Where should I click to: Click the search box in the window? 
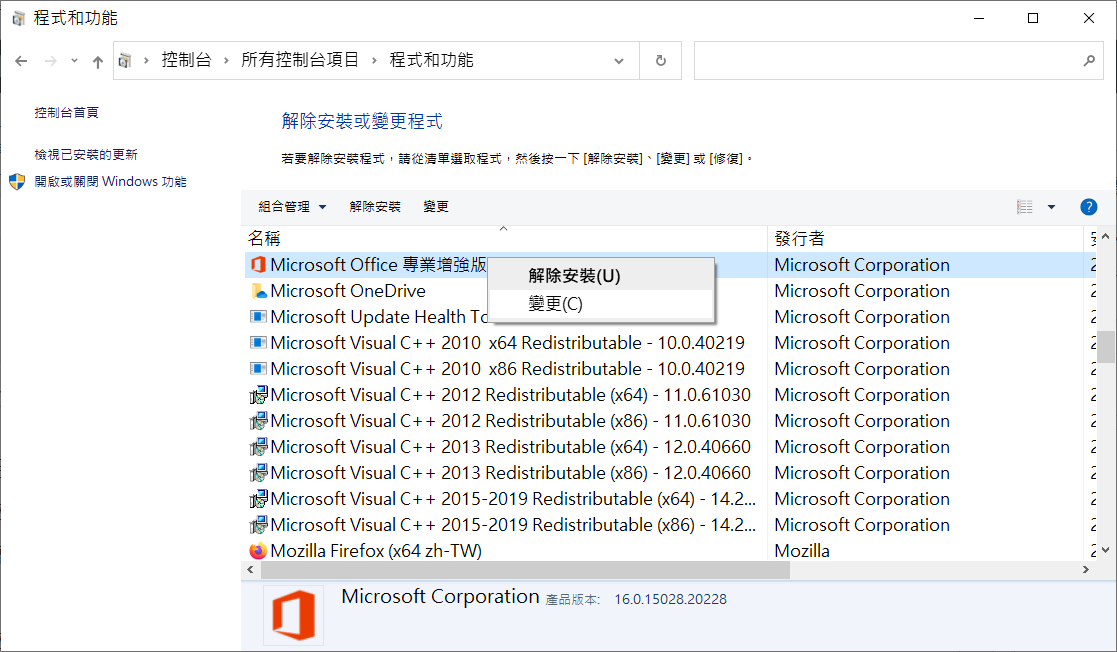click(885, 60)
